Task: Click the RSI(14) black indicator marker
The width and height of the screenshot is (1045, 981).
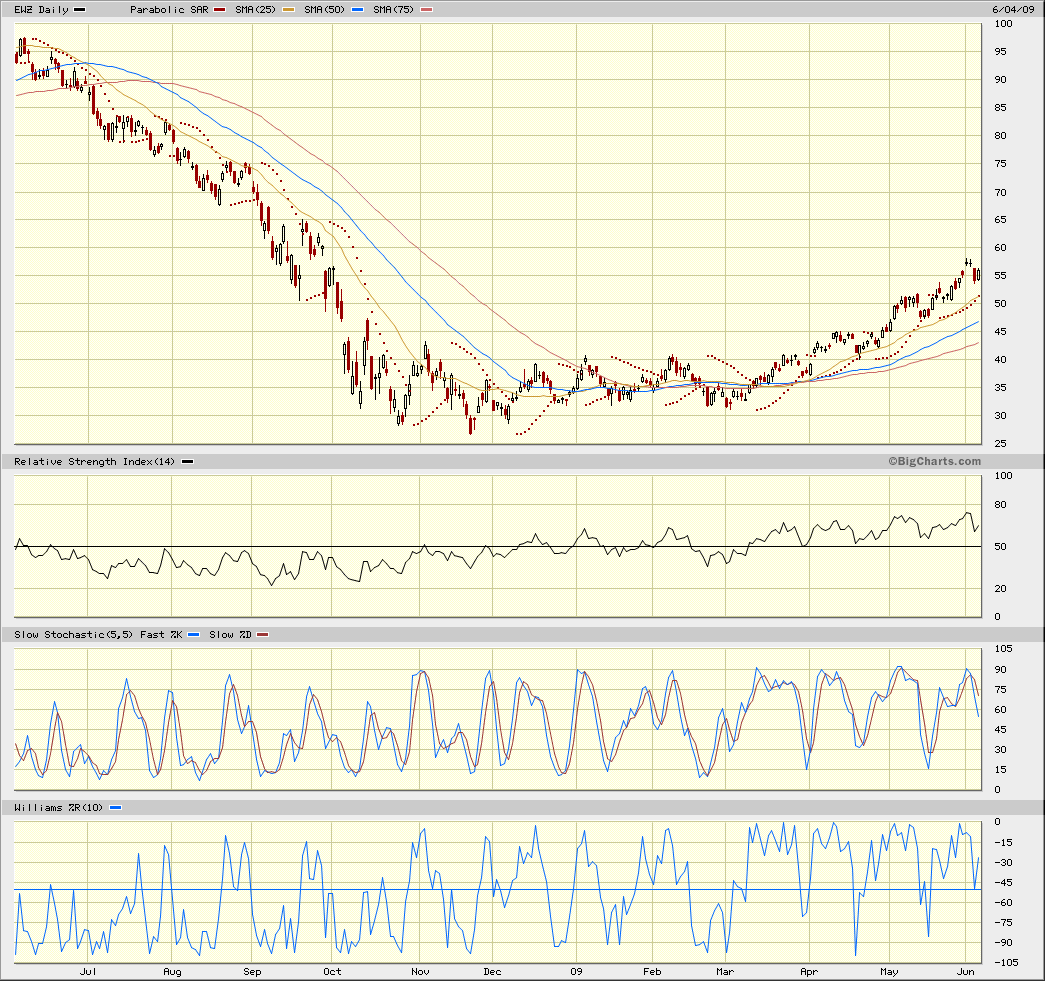Action: coord(186,461)
